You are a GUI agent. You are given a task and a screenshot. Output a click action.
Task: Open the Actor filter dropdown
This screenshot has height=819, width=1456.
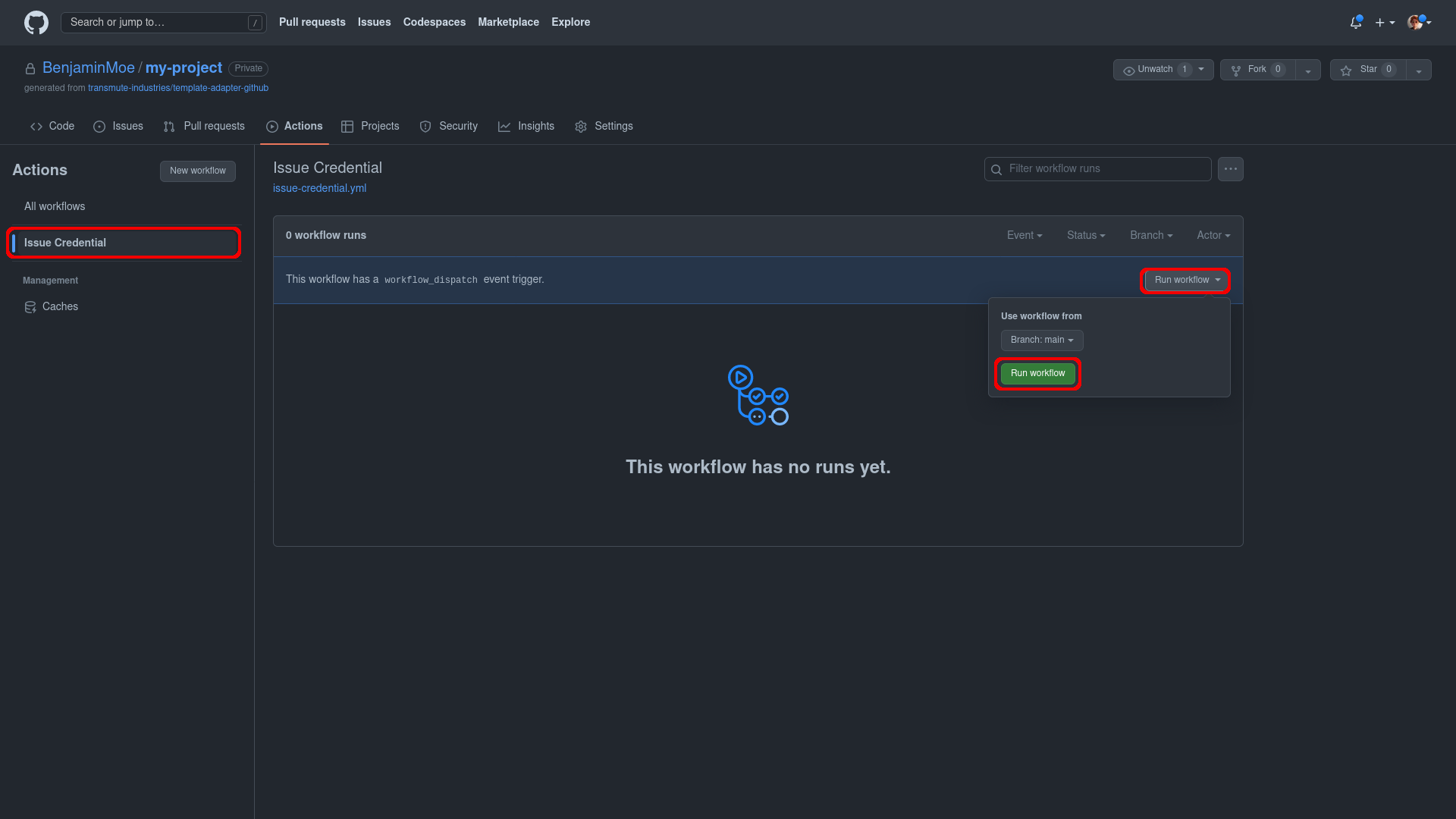pyautogui.click(x=1213, y=236)
